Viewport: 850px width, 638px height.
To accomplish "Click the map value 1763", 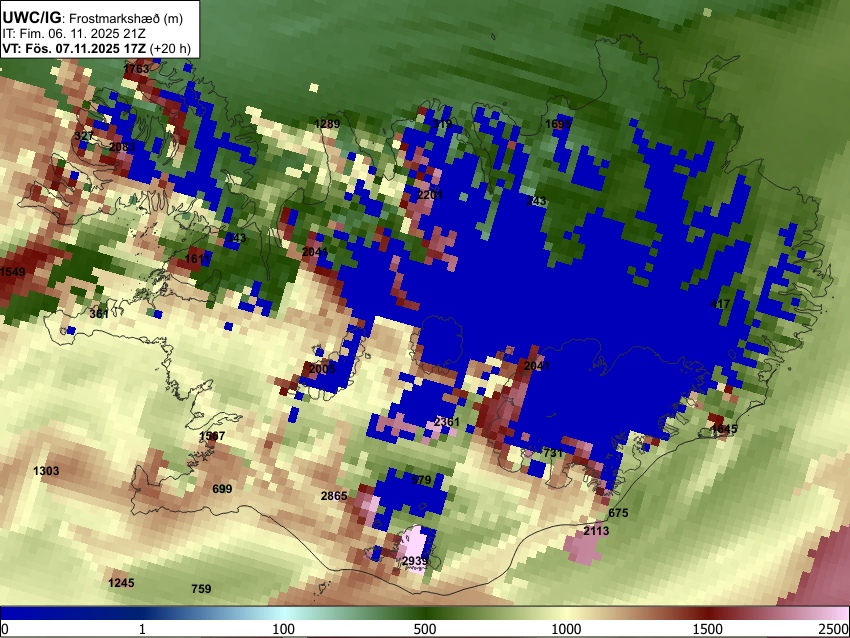I will tap(137, 69).
